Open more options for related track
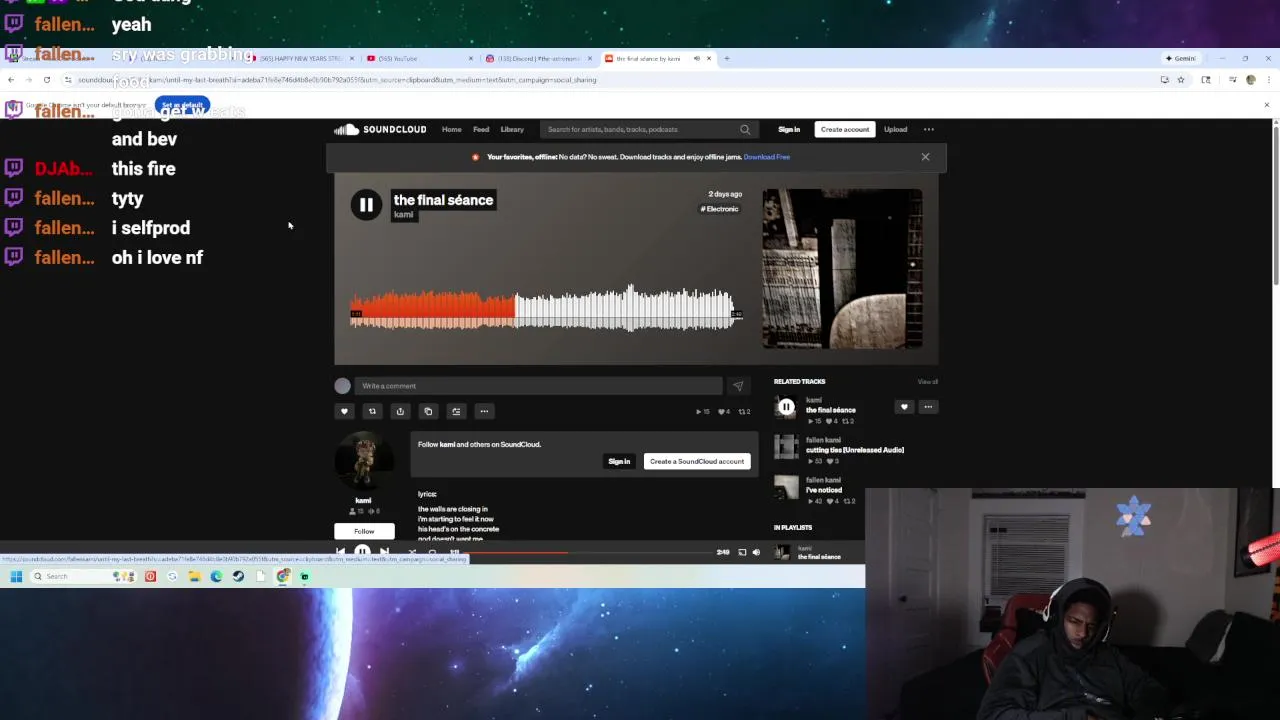This screenshot has height=720, width=1280. pos(928,407)
